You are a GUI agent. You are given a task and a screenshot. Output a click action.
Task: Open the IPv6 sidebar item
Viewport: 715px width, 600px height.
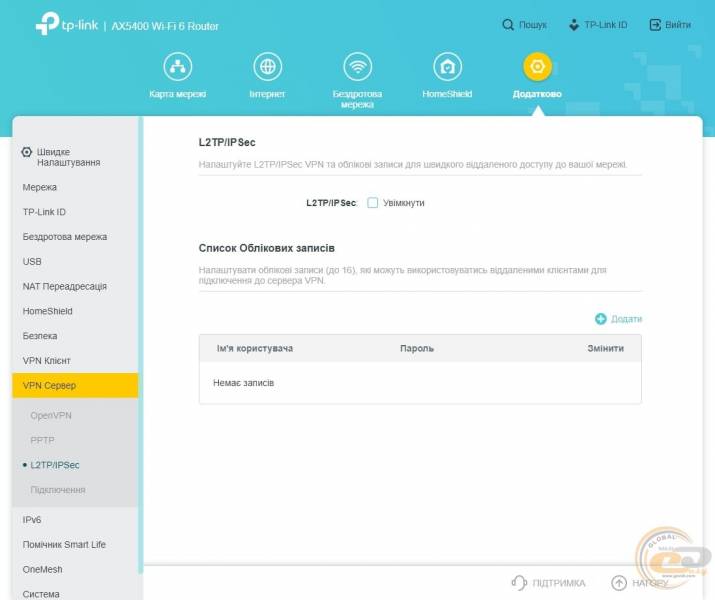(32, 520)
